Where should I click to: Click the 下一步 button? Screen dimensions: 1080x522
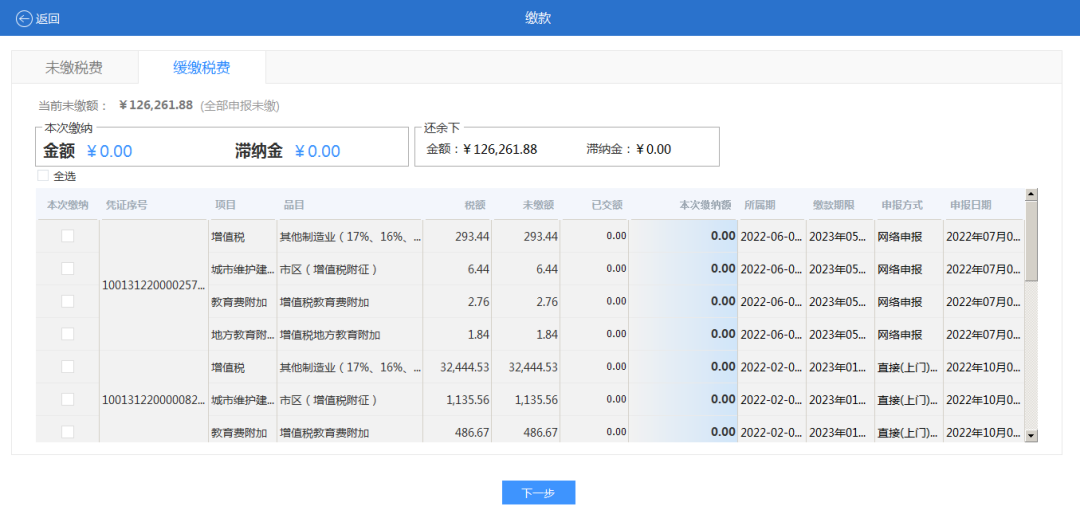coord(538,492)
